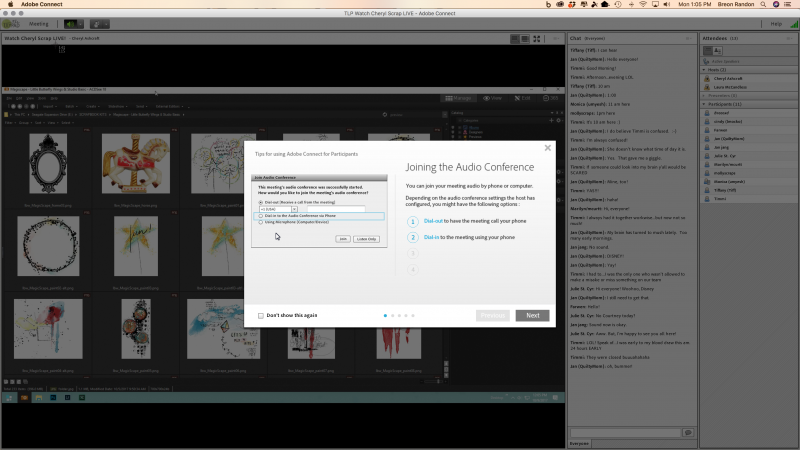Click the ornate oval frame thumbnail
800x450 pixels.
[48, 164]
